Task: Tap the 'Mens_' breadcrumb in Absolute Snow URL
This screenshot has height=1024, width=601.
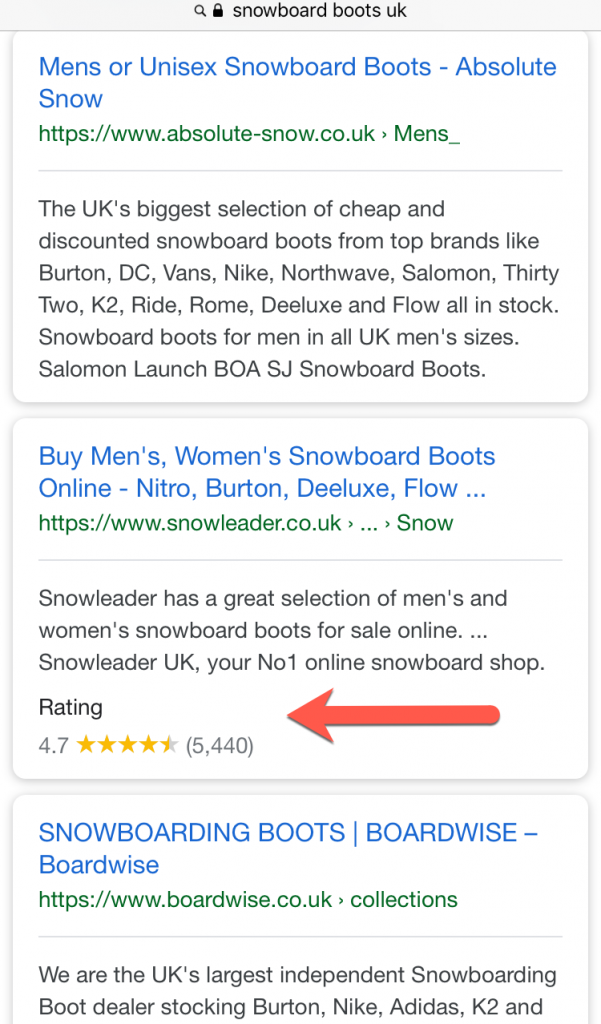Action: coord(427,133)
